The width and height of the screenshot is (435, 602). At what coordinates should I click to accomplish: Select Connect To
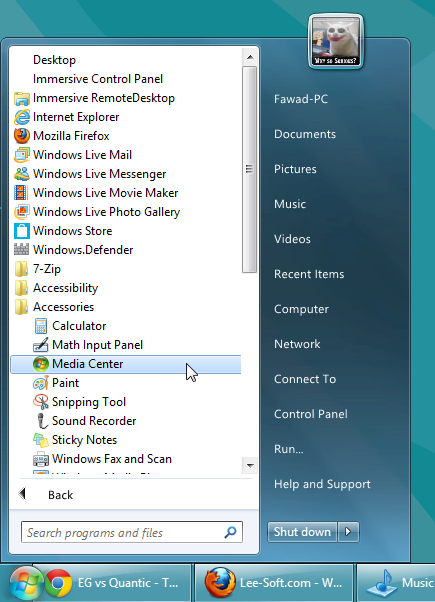pos(305,379)
